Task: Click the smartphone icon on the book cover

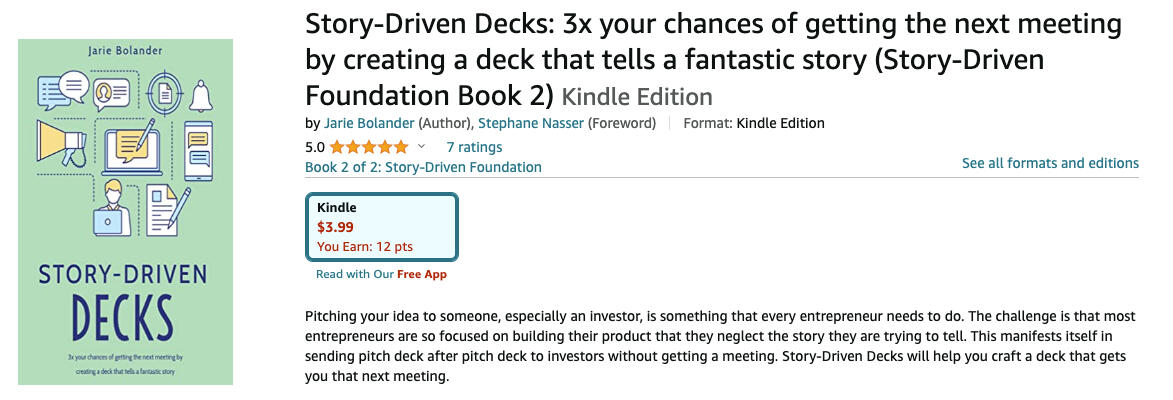Action: (198, 146)
